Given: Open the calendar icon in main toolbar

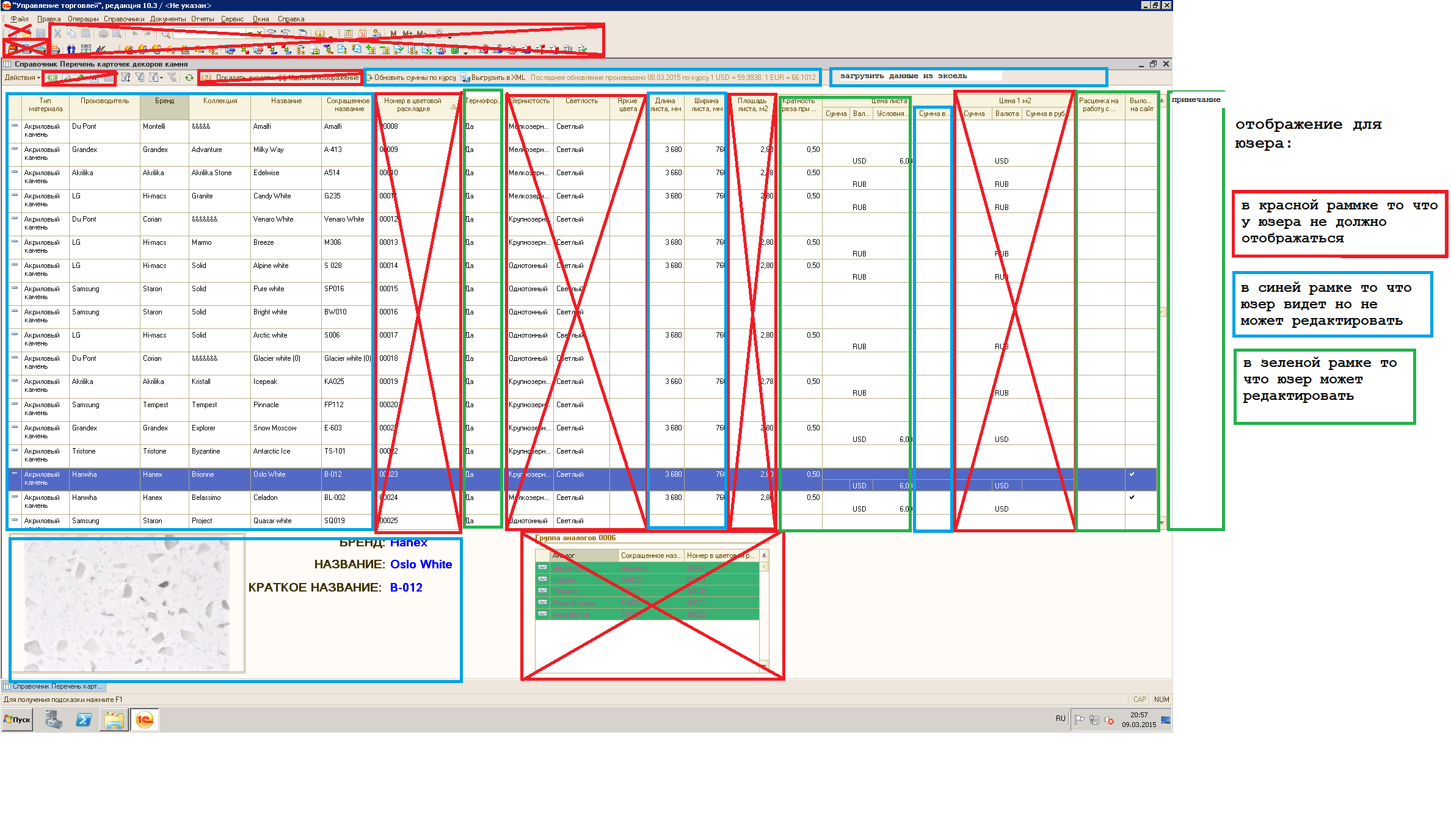Looking at the screenshot, I should 362,34.
